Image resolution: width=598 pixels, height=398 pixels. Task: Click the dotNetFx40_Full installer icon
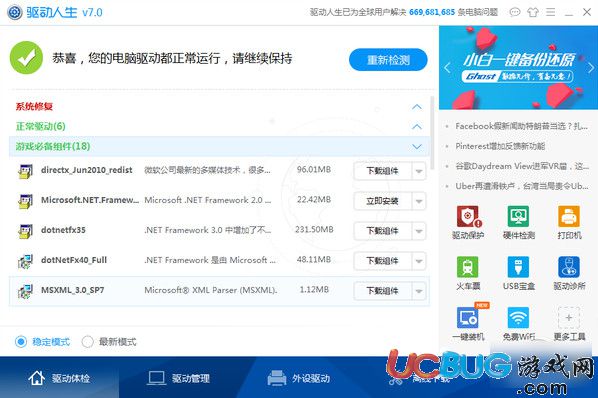click(x=25, y=261)
